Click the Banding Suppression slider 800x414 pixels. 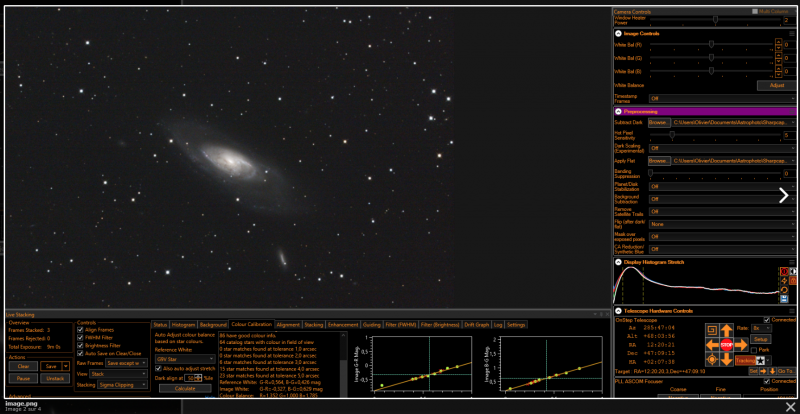(715, 174)
